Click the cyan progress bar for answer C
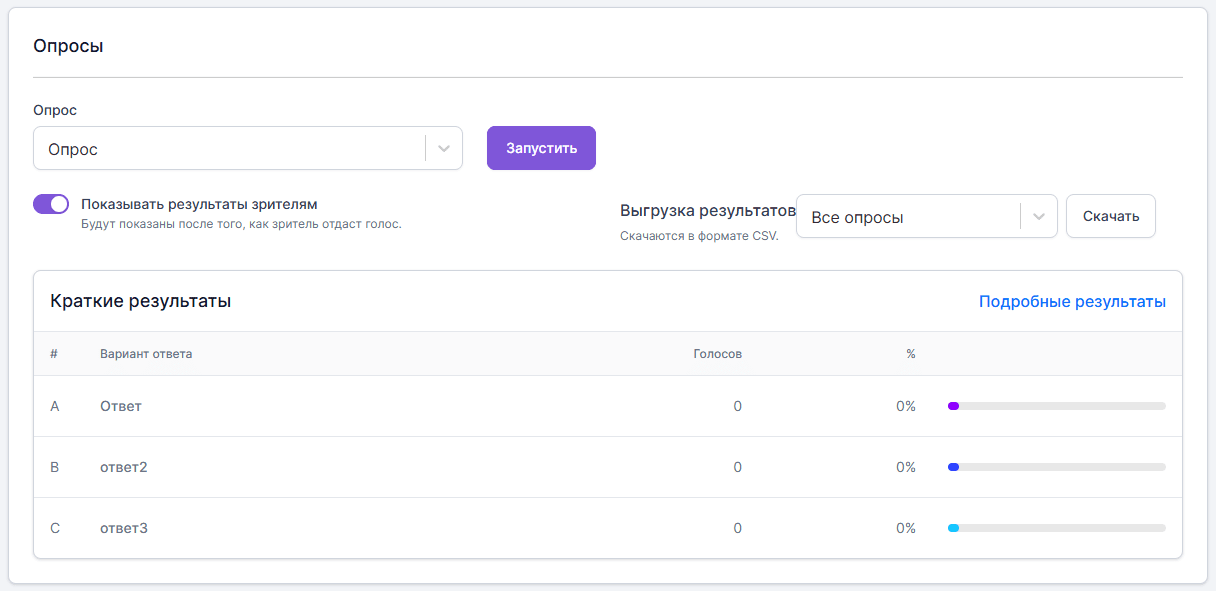The image size is (1216, 591). [x=1056, y=528]
